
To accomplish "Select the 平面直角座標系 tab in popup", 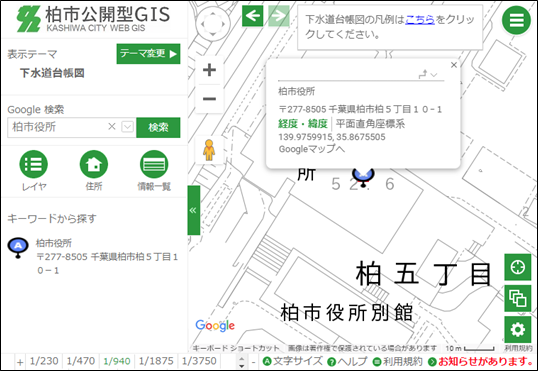I will click(370, 124).
